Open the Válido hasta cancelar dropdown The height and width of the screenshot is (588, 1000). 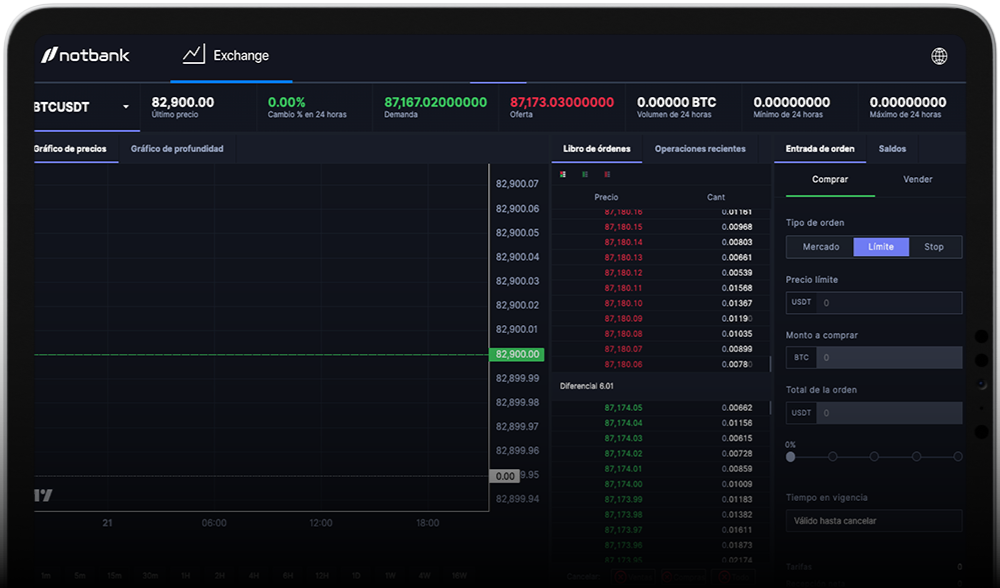[x=874, y=520]
